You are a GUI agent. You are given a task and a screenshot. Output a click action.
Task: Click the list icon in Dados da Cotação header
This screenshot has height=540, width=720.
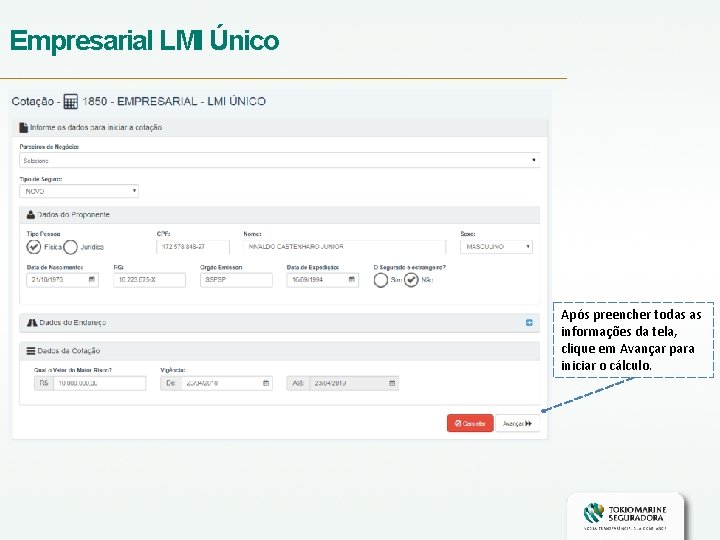[31, 351]
